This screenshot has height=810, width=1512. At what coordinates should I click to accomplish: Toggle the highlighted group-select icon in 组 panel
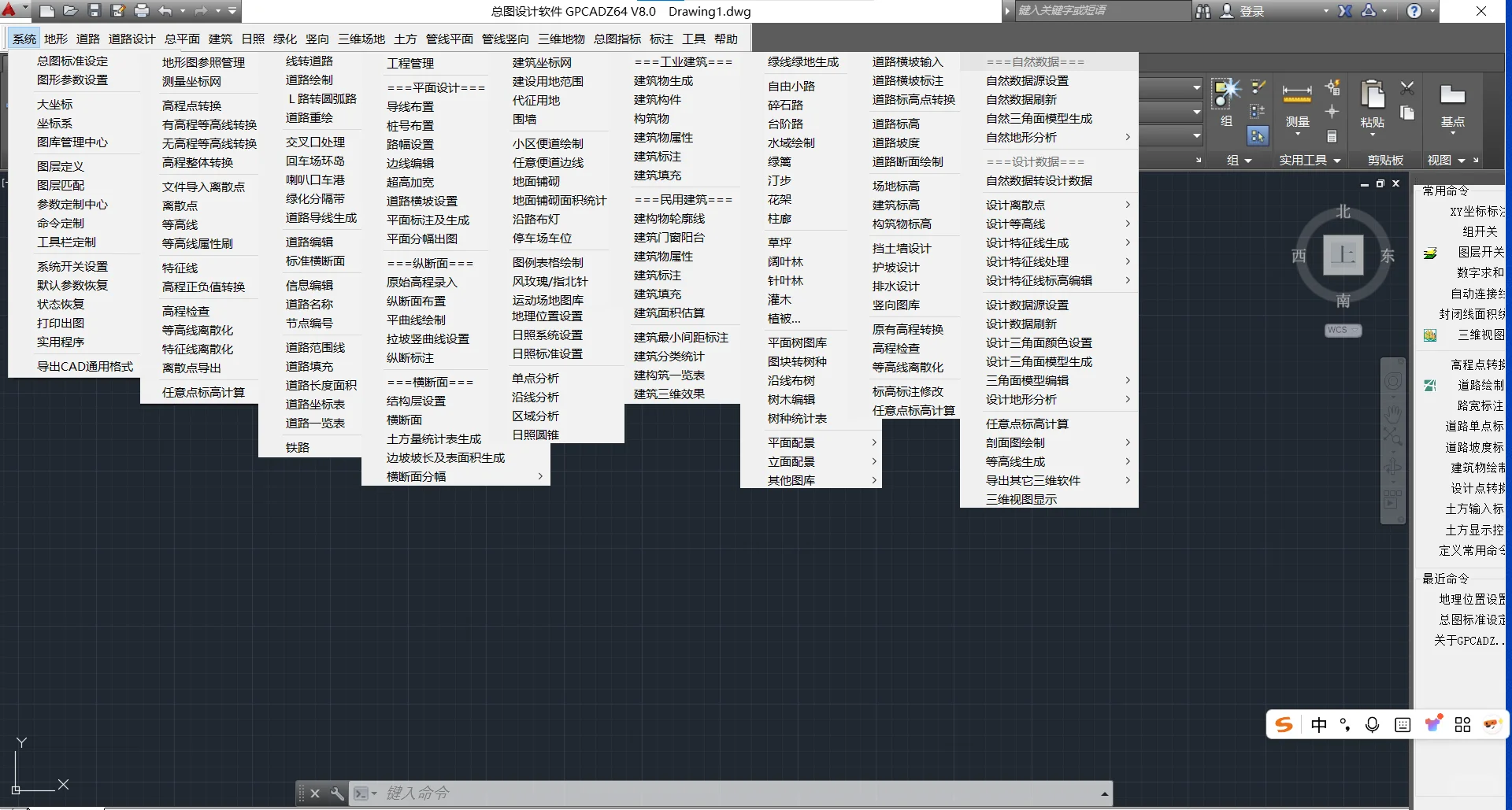click(x=1258, y=137)
